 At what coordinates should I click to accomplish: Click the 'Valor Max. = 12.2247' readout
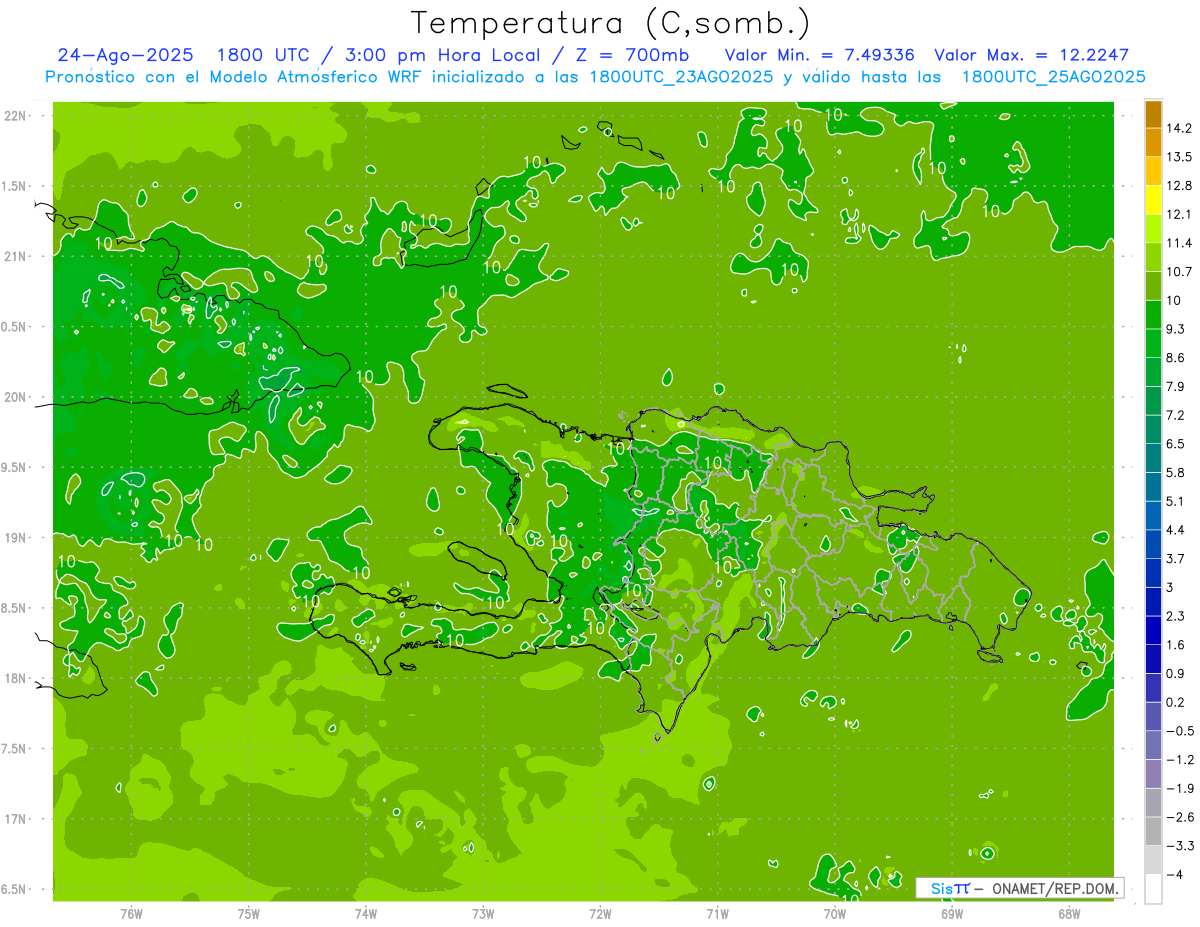(1032, 55)
